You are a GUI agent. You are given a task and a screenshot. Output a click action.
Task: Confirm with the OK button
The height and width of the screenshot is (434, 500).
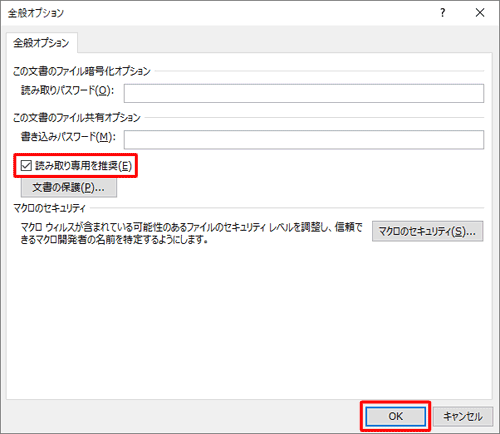tap(395, 416)
